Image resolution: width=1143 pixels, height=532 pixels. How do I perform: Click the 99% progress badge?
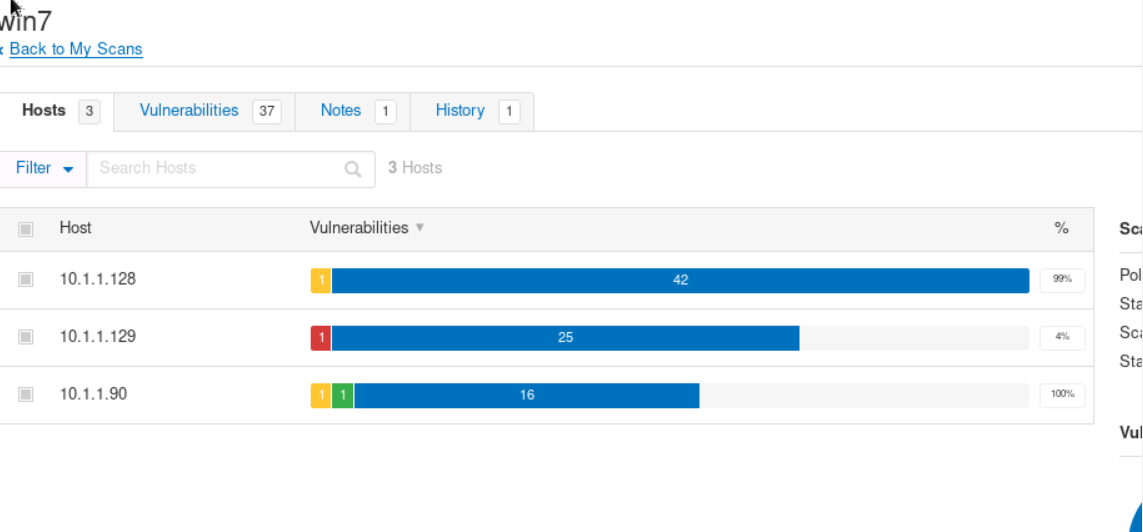click(x=1062, y=280)
